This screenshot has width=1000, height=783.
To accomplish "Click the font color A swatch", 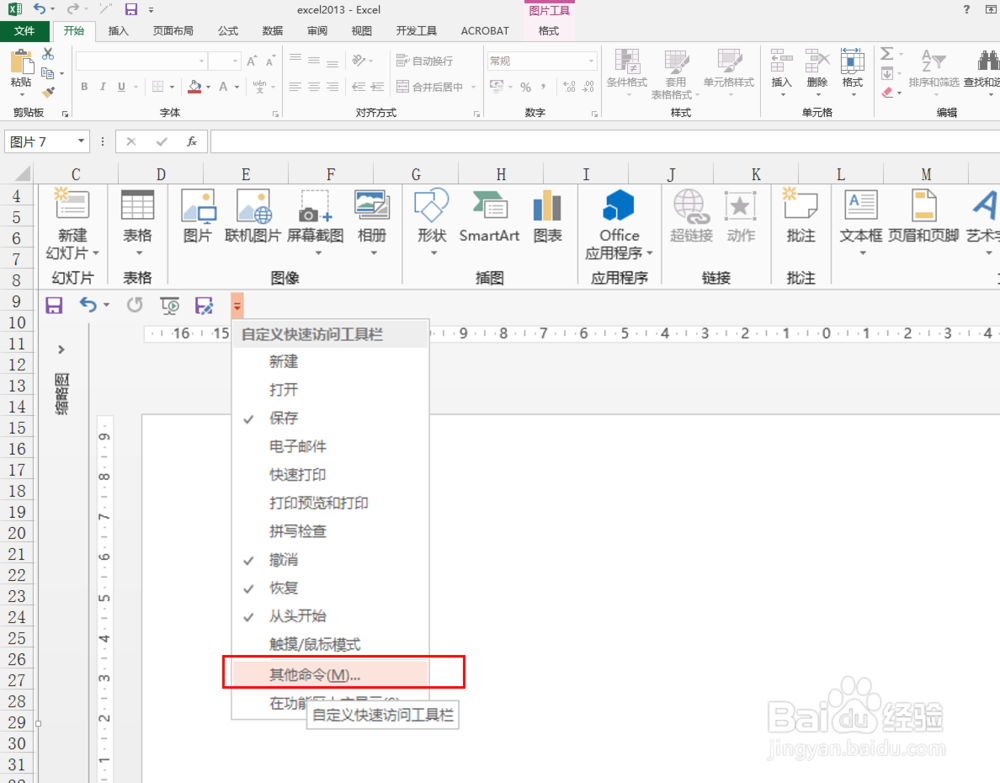I will (x=223, y=87).
